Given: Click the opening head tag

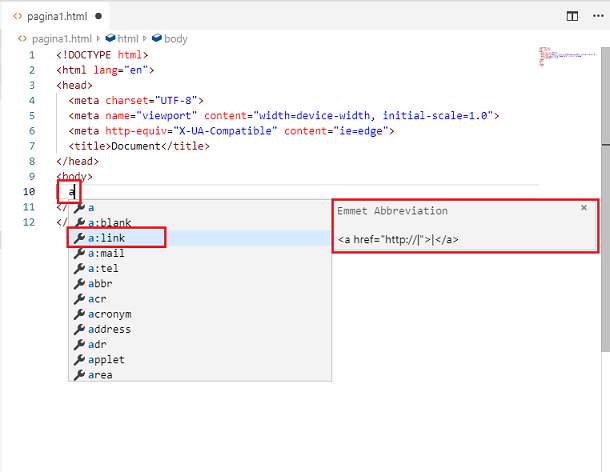Looking at the screenshot, I should pos(74,85).
